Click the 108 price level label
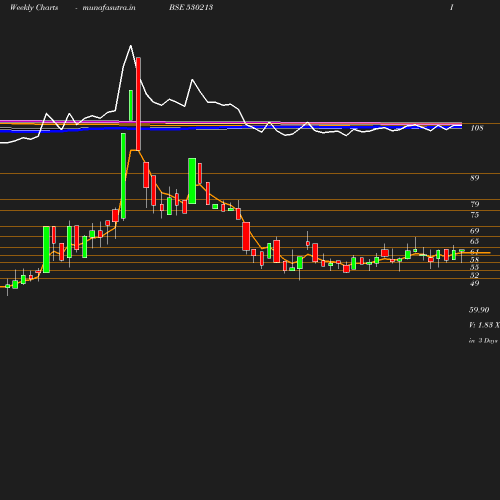This screenshot has height=500, width=500. [477, 128]
